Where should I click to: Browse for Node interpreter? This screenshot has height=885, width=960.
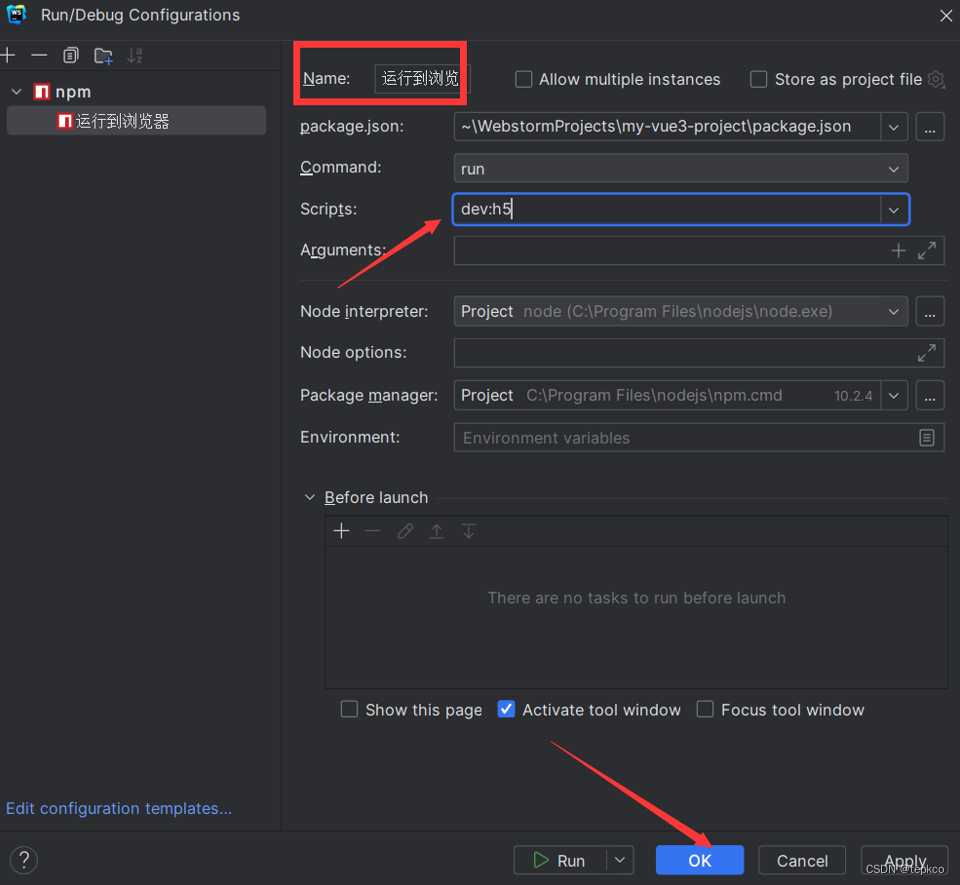pyautogui.click(x=930, y=312)
